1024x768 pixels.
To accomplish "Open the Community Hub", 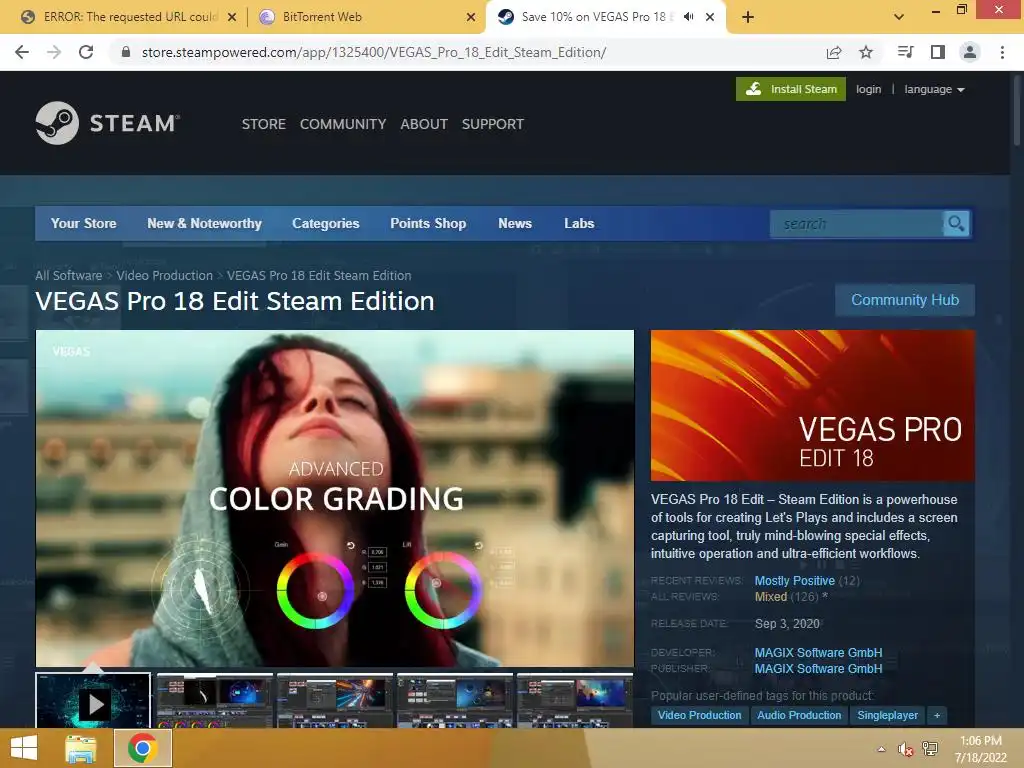I will pos(904,300).
